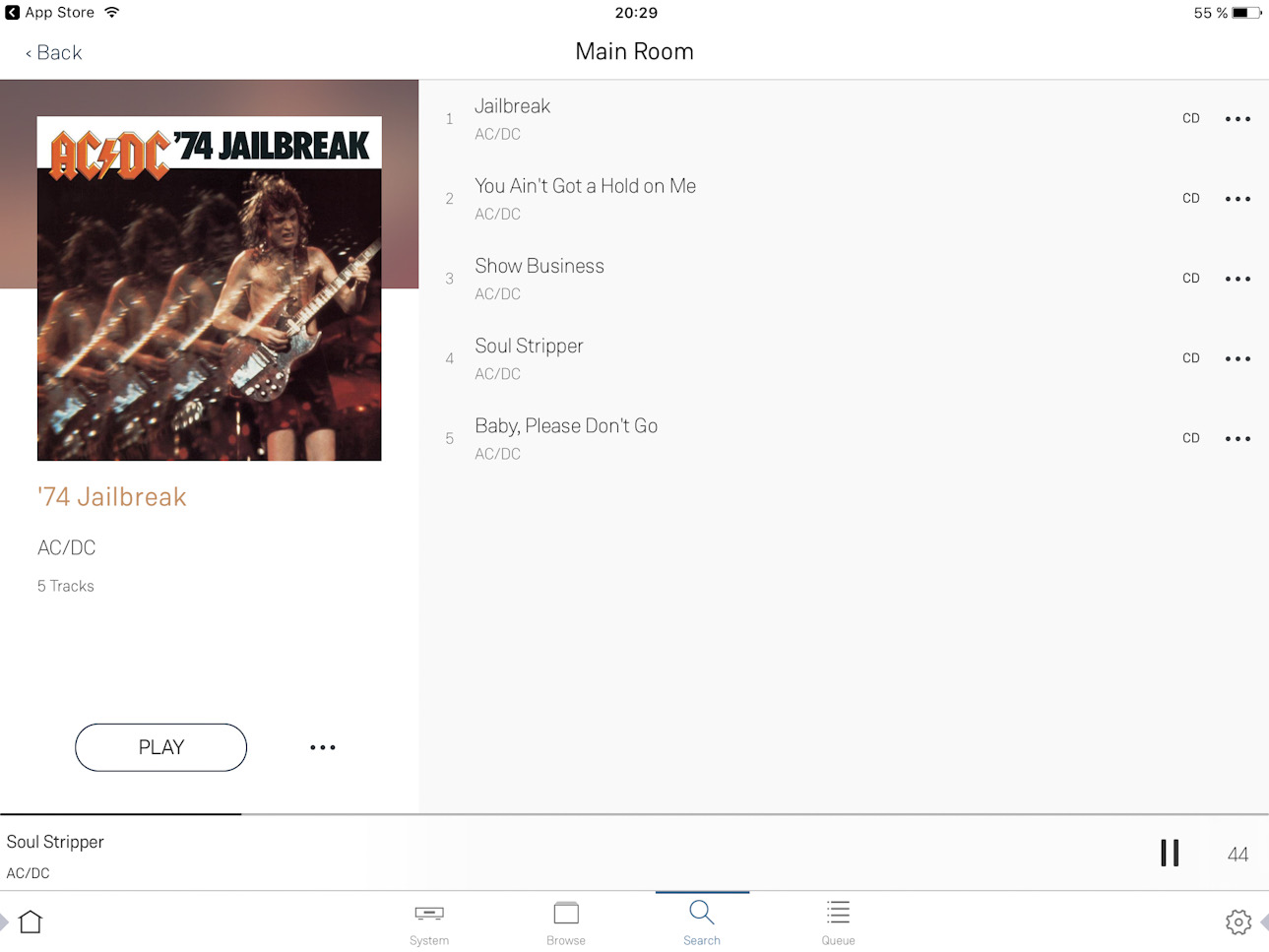Viewport: 1269px width, 952px height.
Task: Open more options for Jailbreak track
Action: [x=1237, y=119]
